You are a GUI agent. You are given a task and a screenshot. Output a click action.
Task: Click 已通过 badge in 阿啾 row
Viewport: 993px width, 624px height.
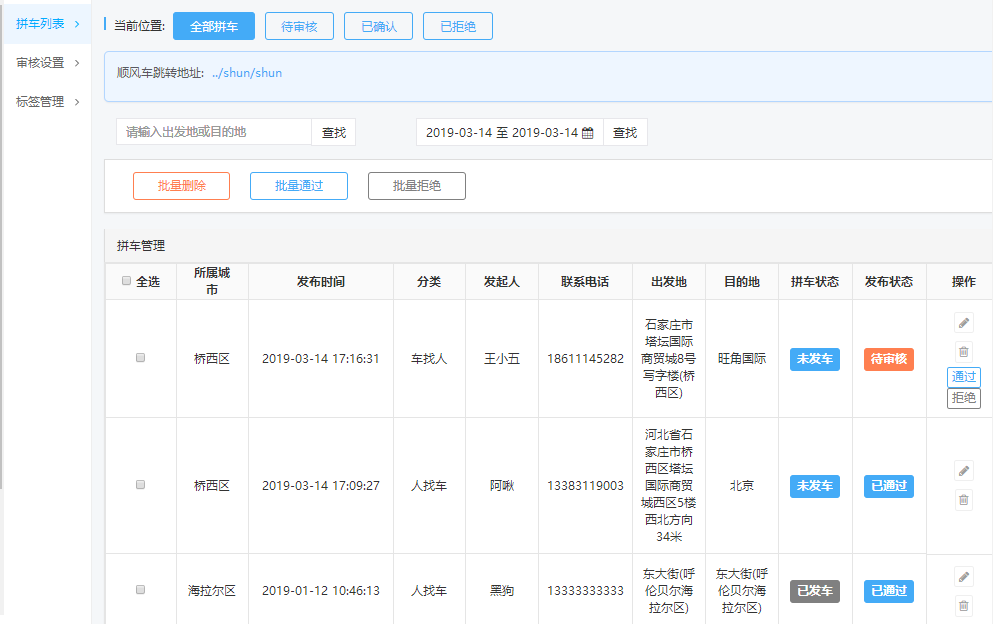coord(889,486)
